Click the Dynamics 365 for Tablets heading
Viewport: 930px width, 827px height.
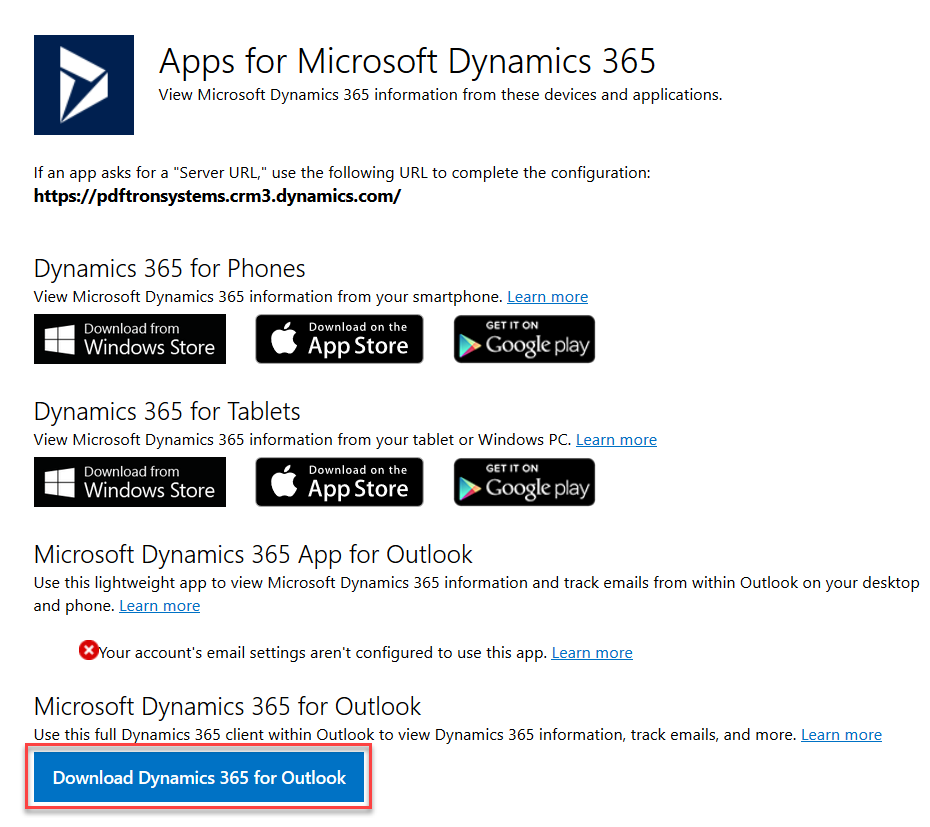pyautogui.click(x=167, y=412)
